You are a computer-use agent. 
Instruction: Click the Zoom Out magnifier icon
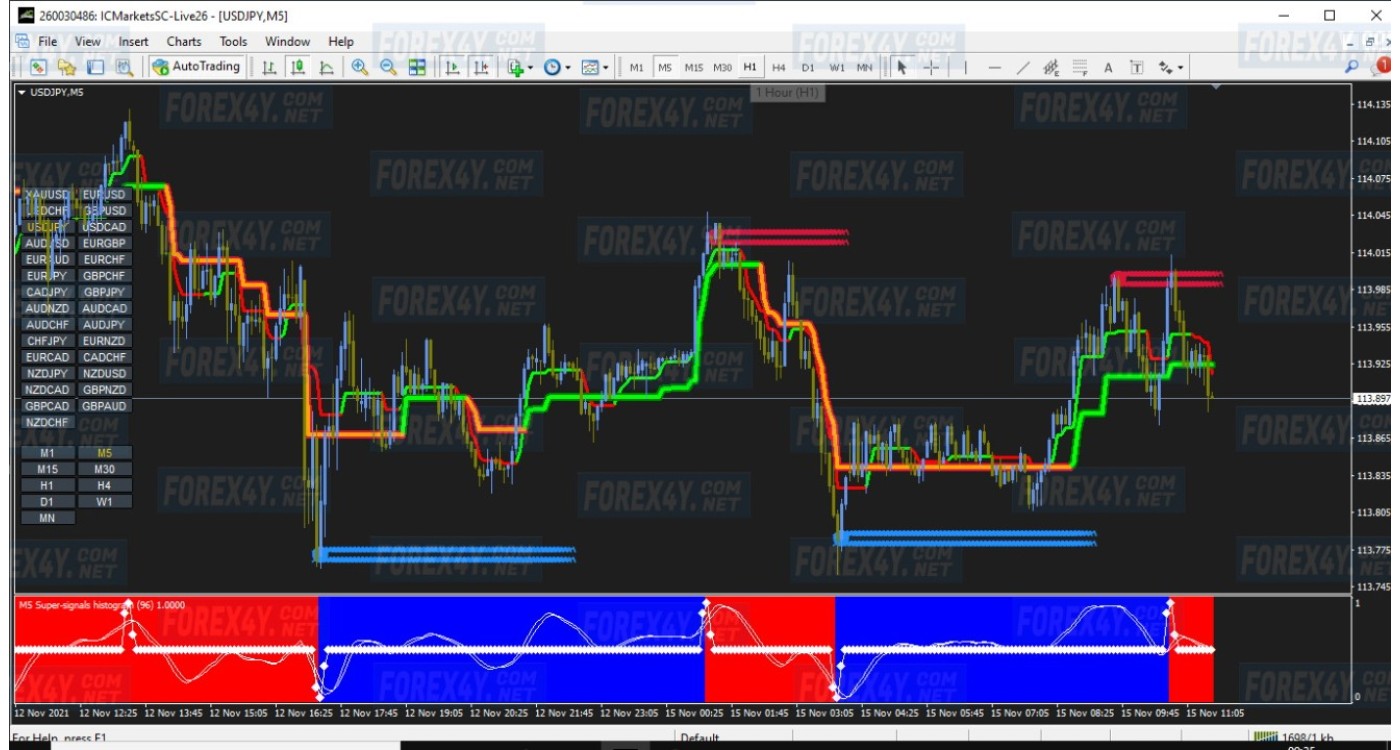click(x=388, y=67)
